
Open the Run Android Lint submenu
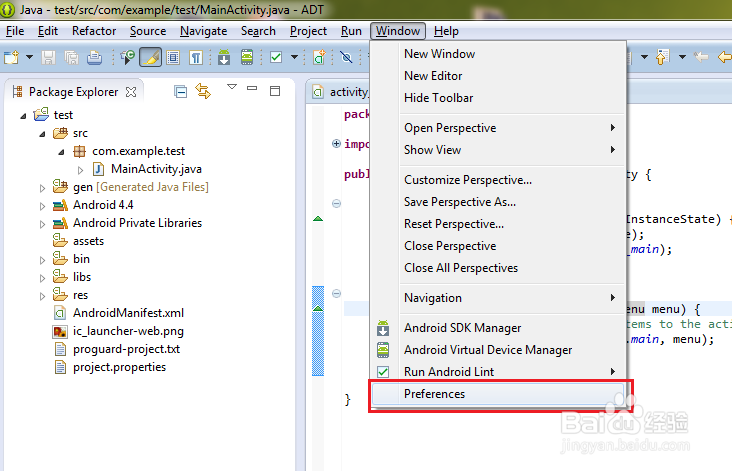pyautogui.click(x=498, y=372)
